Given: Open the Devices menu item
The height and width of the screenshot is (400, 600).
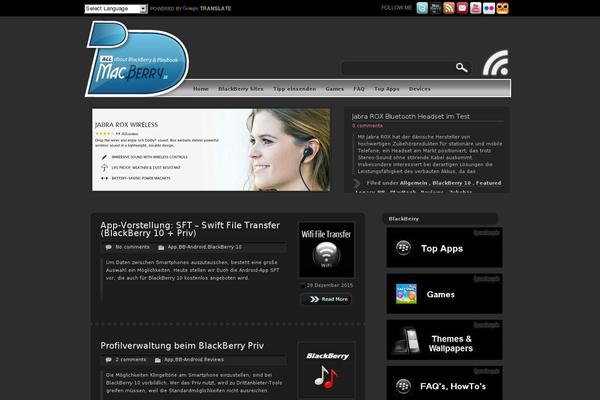Looking at the screenshot, I should click(x=420, y=89).
